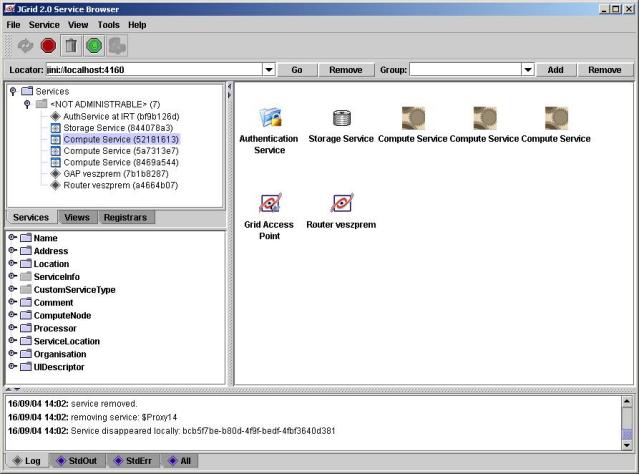
Task: Select the first Compute Service icon
Action: coord(413,118)
